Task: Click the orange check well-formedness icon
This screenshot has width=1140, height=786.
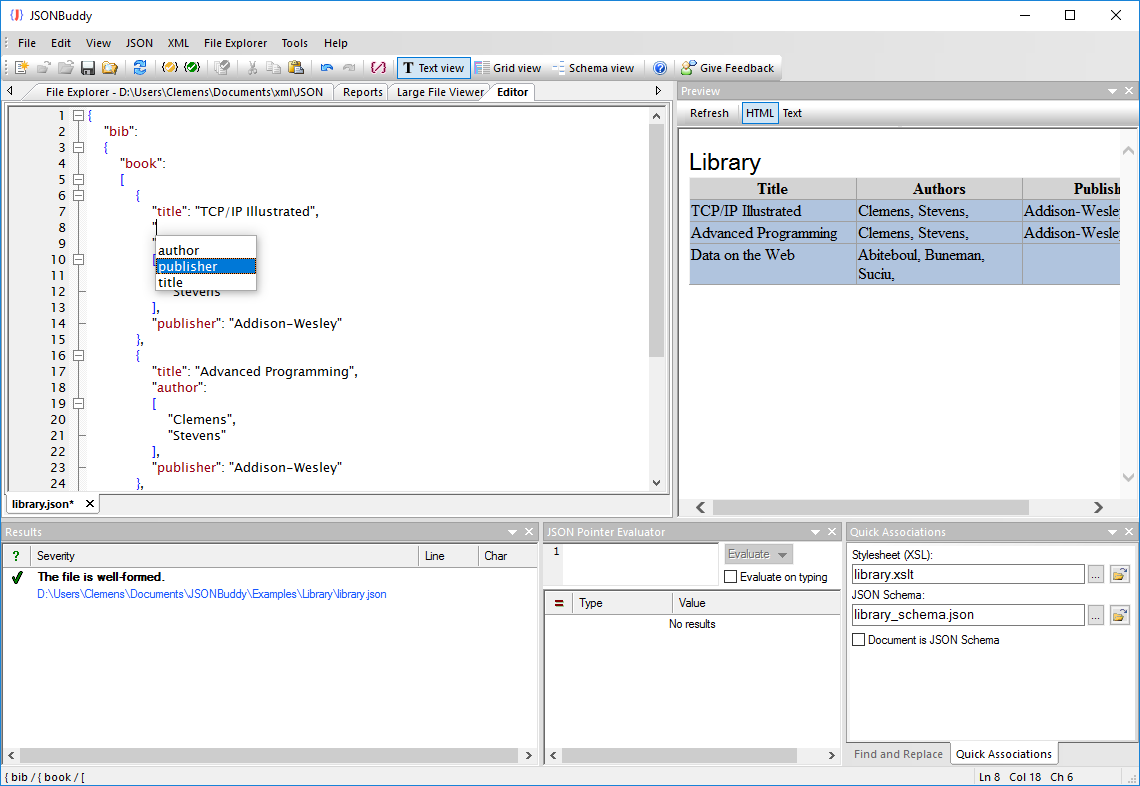Action: click(169, 68)
